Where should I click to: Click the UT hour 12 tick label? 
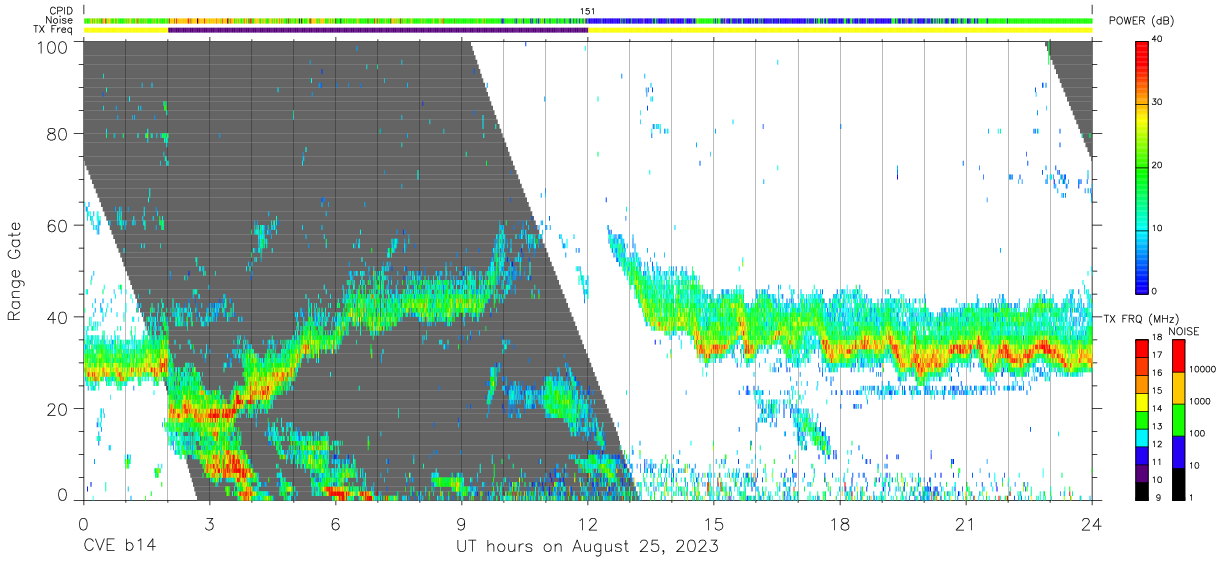tap(587, 523)
